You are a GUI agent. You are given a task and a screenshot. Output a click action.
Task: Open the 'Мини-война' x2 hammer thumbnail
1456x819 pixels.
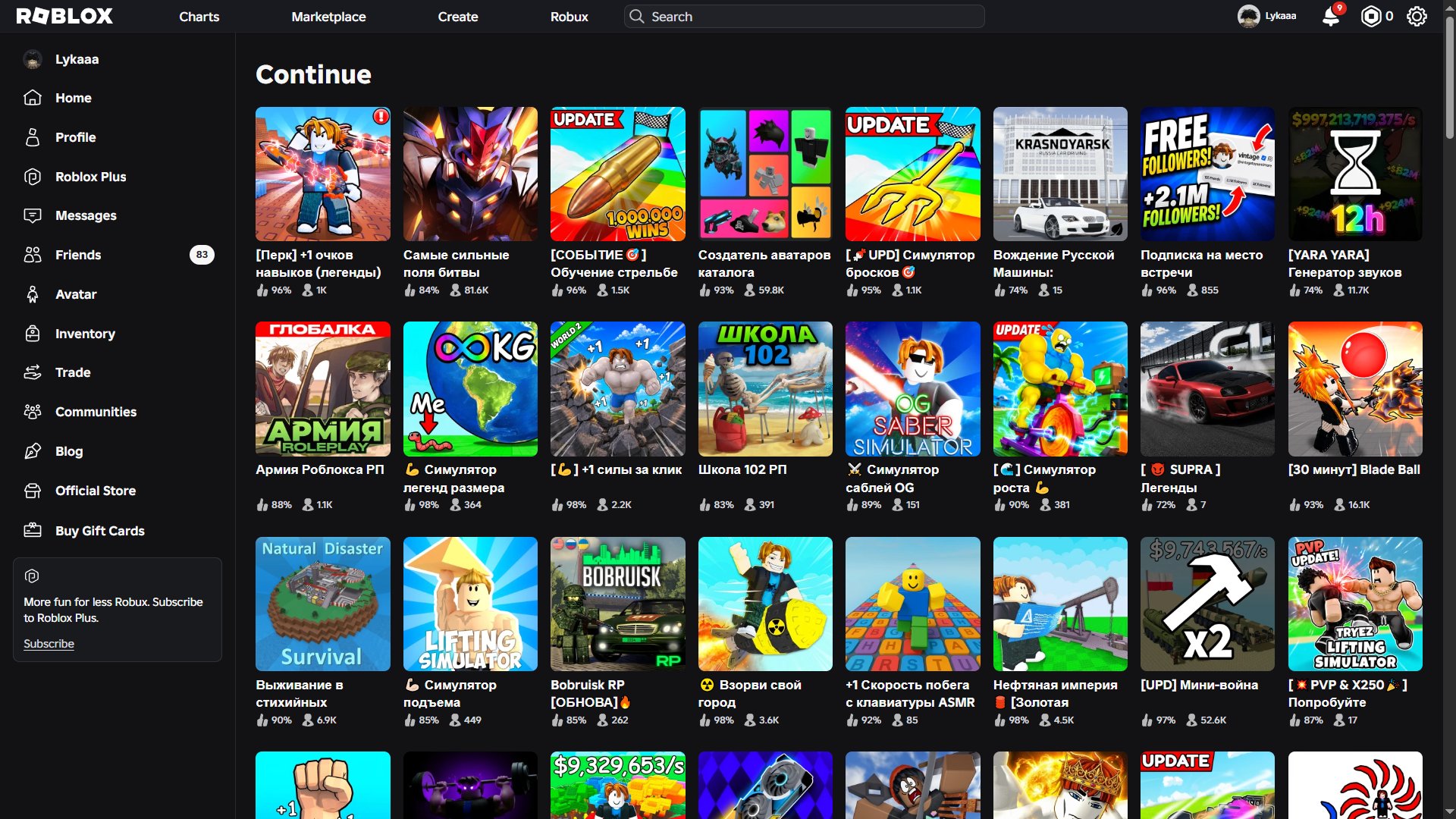(1208, 604)
